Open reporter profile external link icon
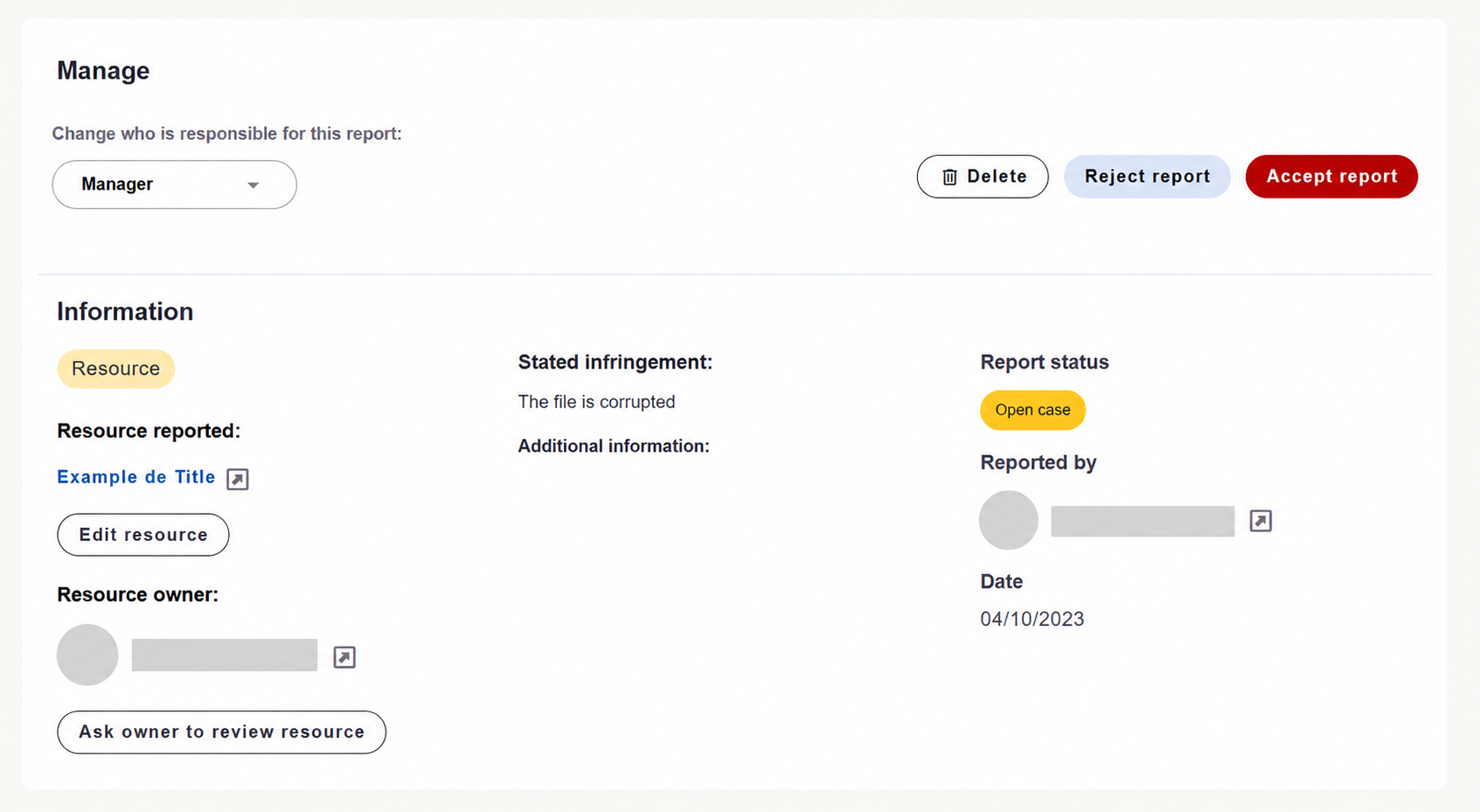Viewport: 1480px width, 812px height. point(1261,521)
